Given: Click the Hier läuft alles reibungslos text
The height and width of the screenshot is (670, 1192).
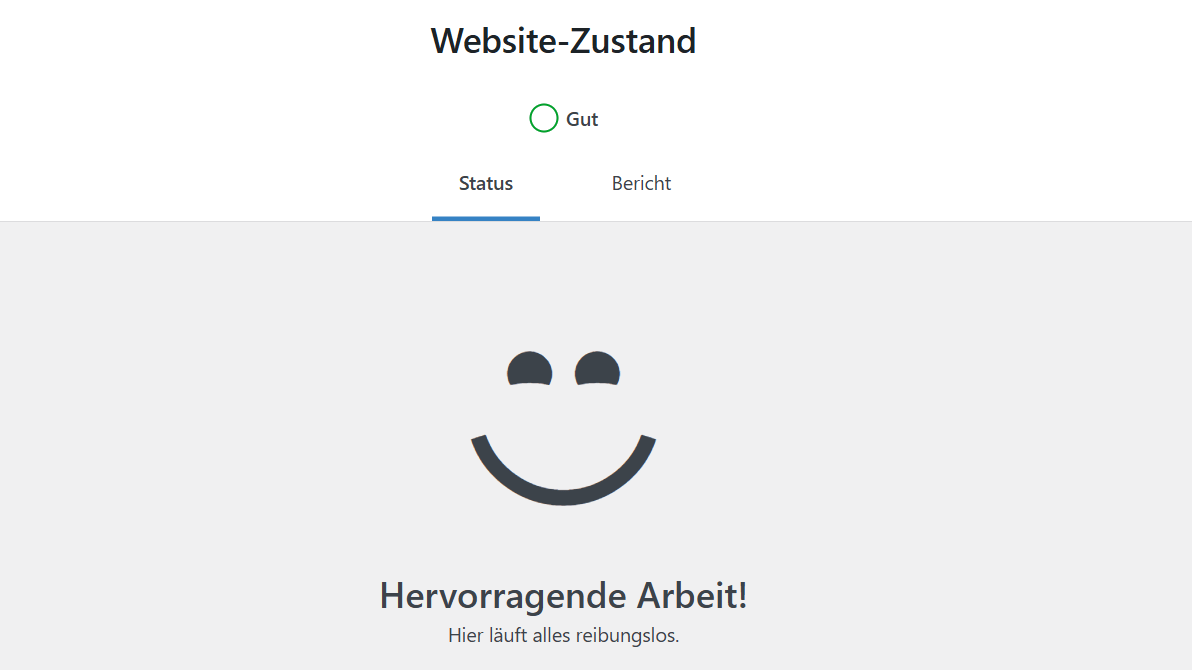Looking at the screenshot, I should pos(563,635).
